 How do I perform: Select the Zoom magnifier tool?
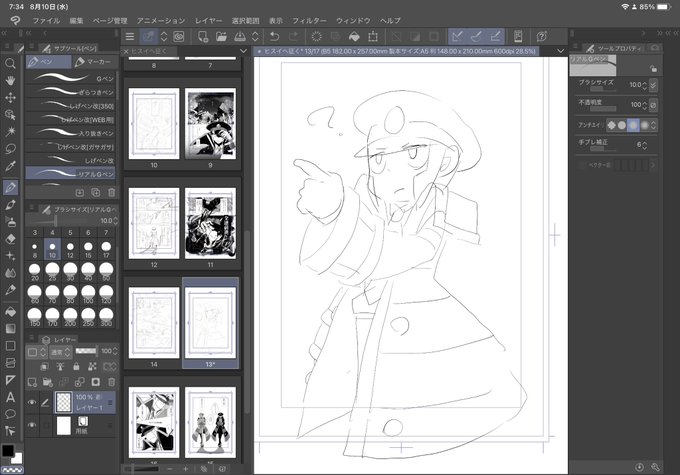(x=10, y=64)
